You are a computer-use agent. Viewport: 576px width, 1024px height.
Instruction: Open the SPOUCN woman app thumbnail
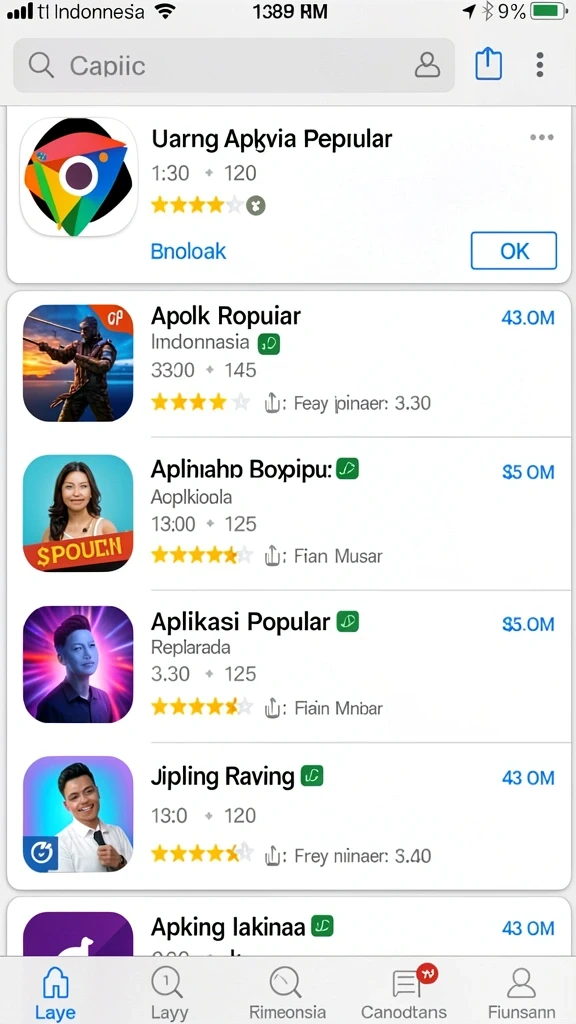78,513
